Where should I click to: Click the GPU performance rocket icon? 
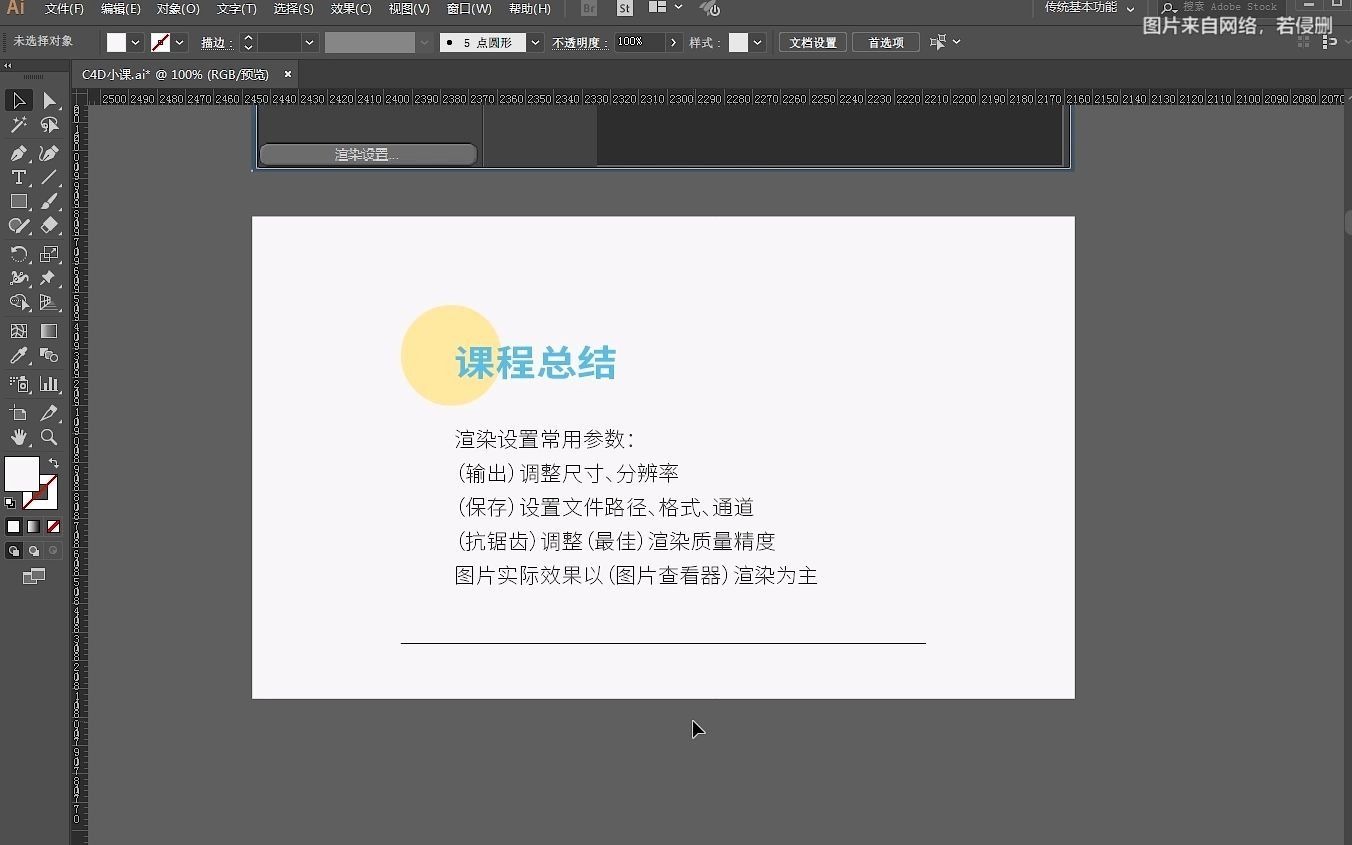[x=710, y=8]
